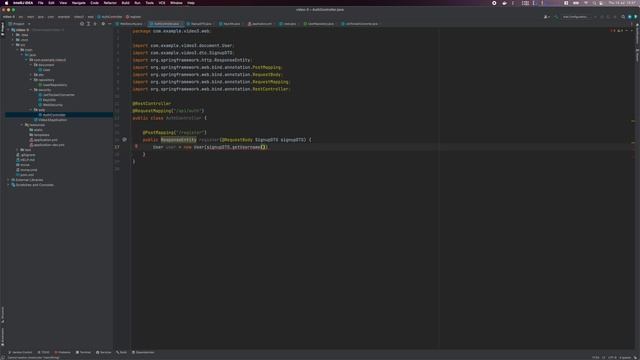The width and height of the screenshot is (640, 360).
Task: Select Video3Application in project tree
Action: (x=52, y=120)
